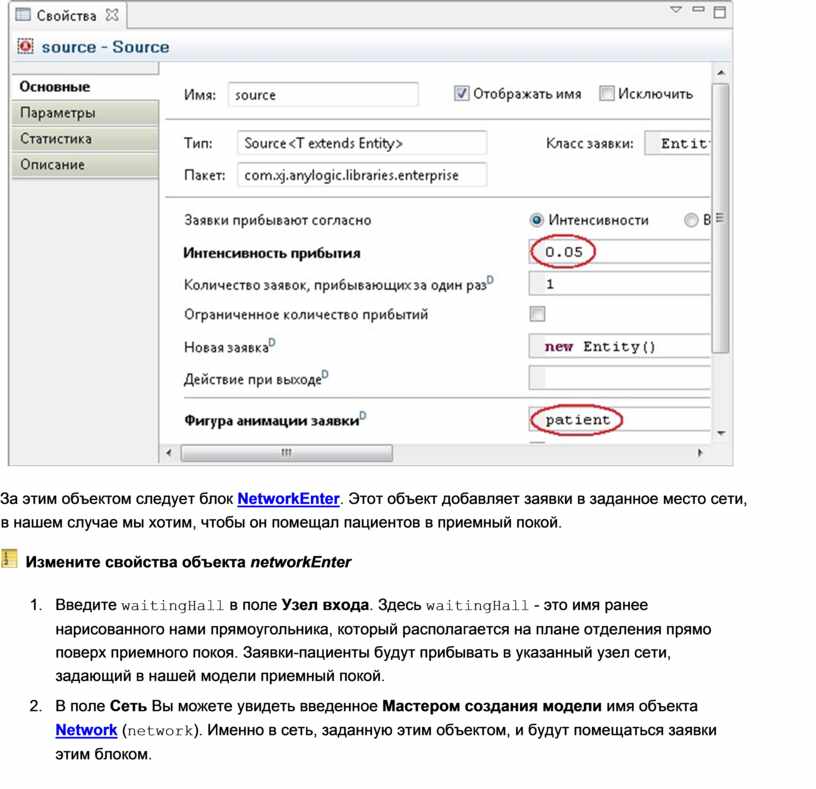Click the Класс заявки field
This screenshot has width=816, height=789.
[677, 143]
